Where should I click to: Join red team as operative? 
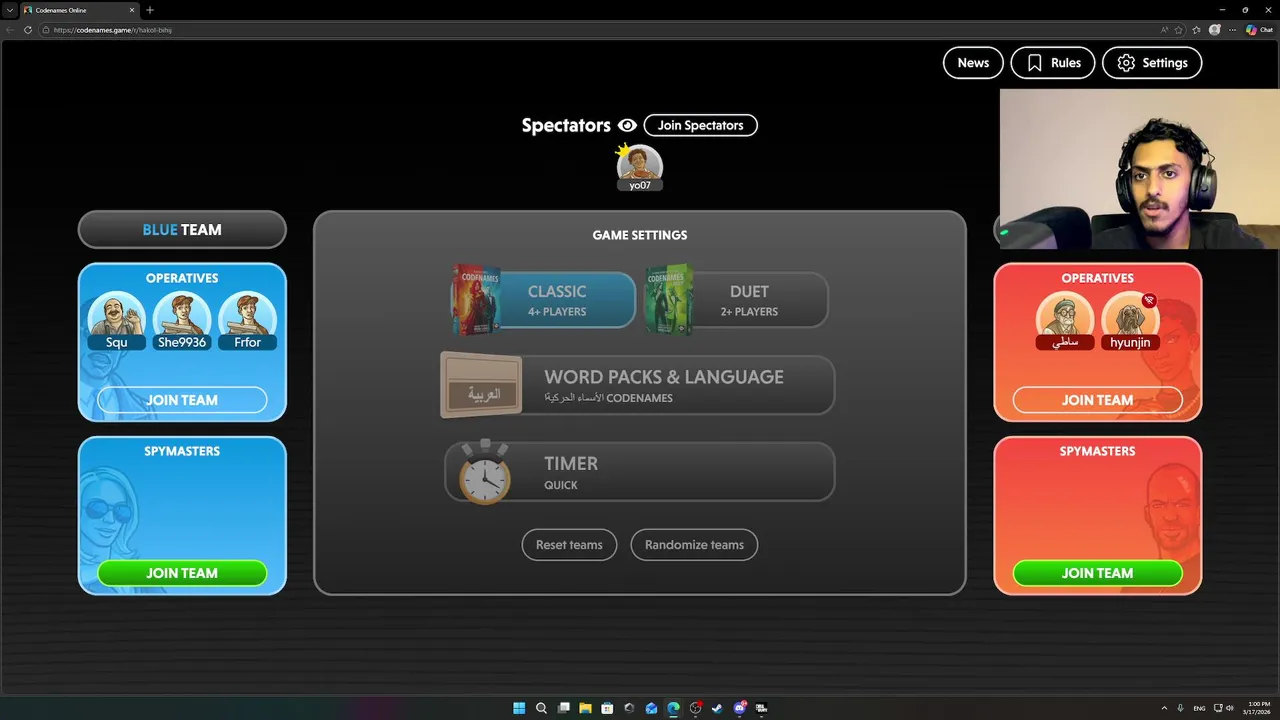point(1097,400)
